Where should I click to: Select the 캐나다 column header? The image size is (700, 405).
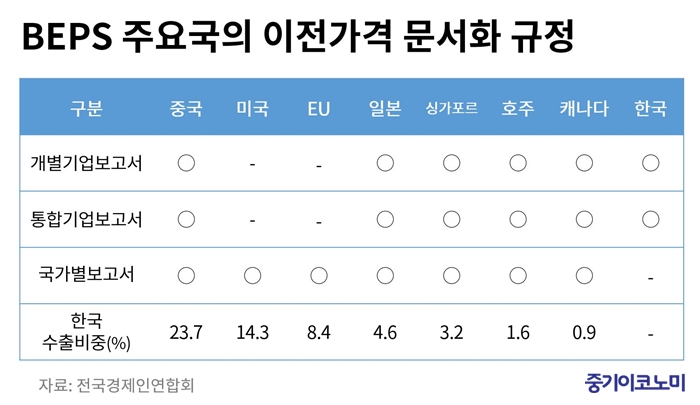[x=584, y=109]
